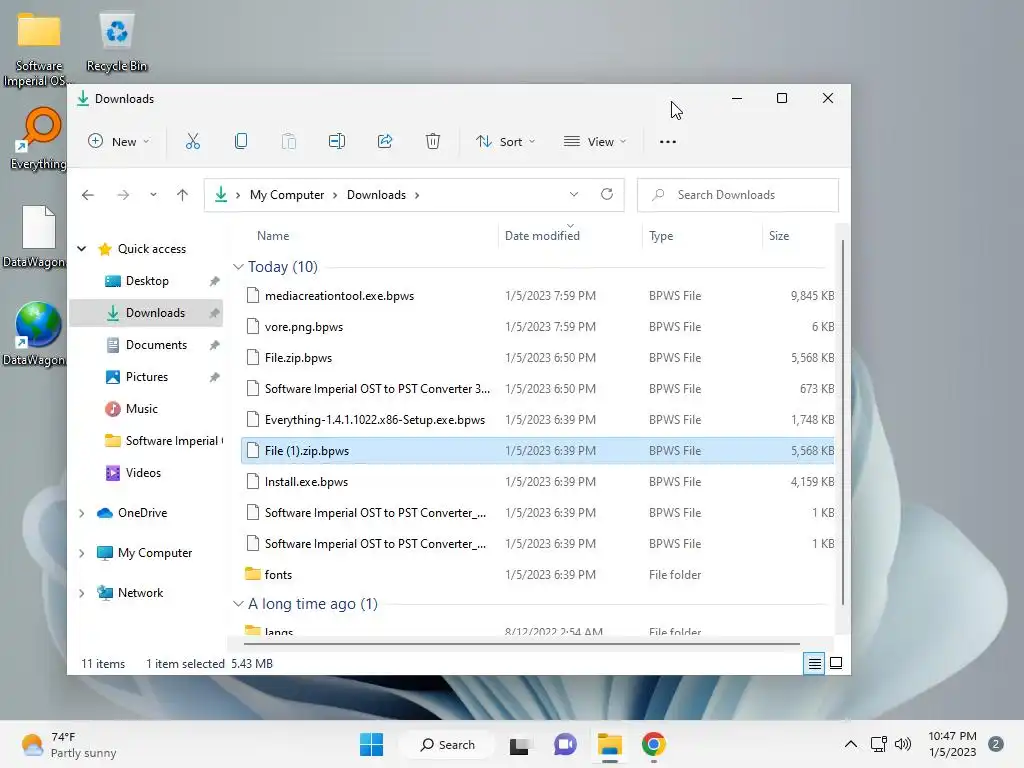
Task: Select Install.exe.bpws file
Action: (537, 482)
